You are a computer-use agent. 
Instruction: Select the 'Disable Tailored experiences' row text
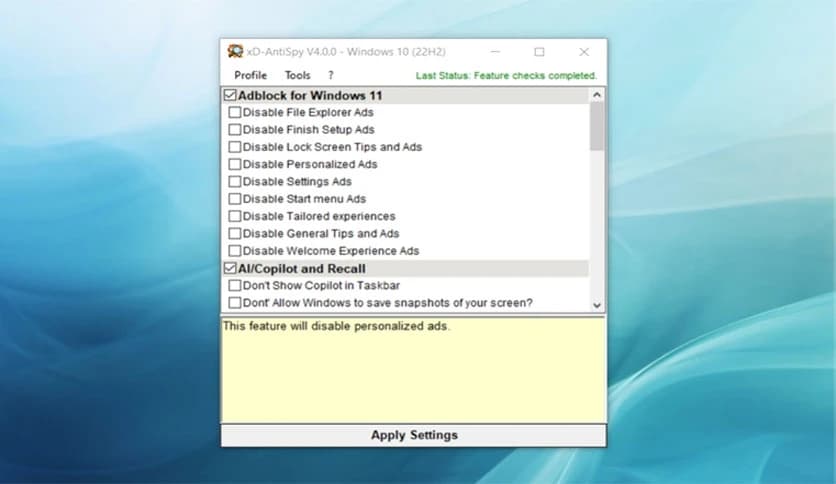319,216
